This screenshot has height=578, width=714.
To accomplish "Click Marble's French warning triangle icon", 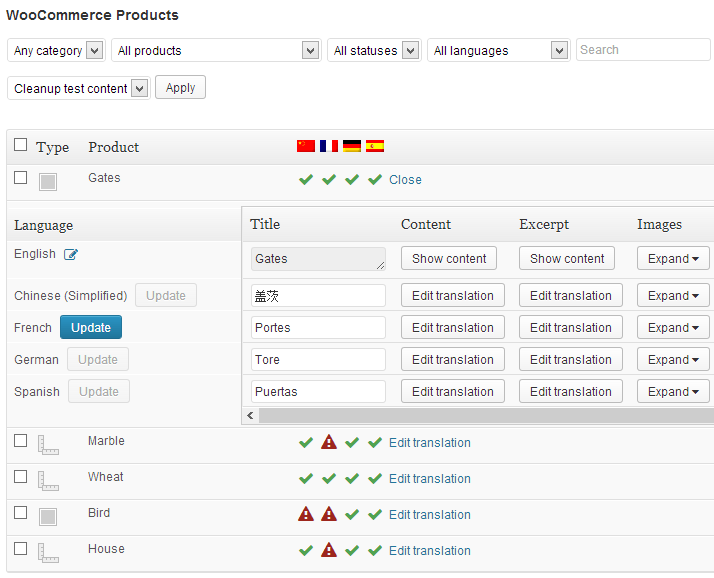I will coord(329,442).
